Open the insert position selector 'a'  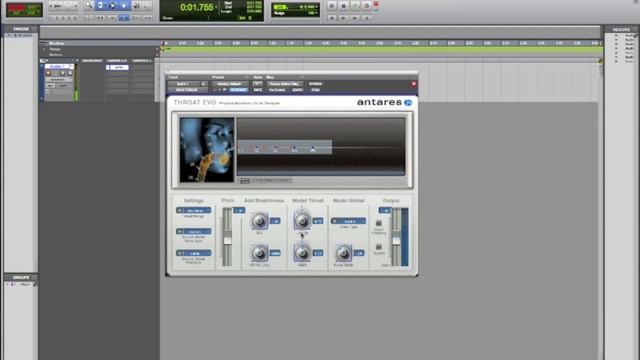tap(203, 84)
